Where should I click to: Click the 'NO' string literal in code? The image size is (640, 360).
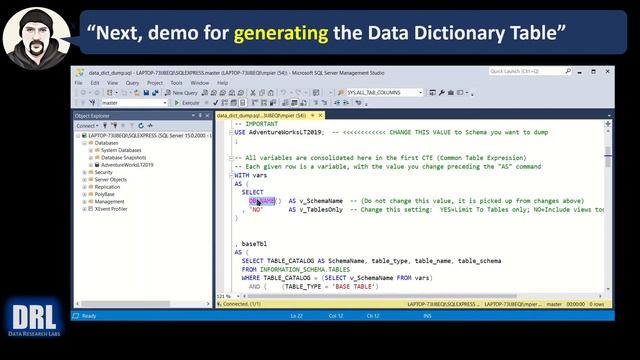coord(256,210)
